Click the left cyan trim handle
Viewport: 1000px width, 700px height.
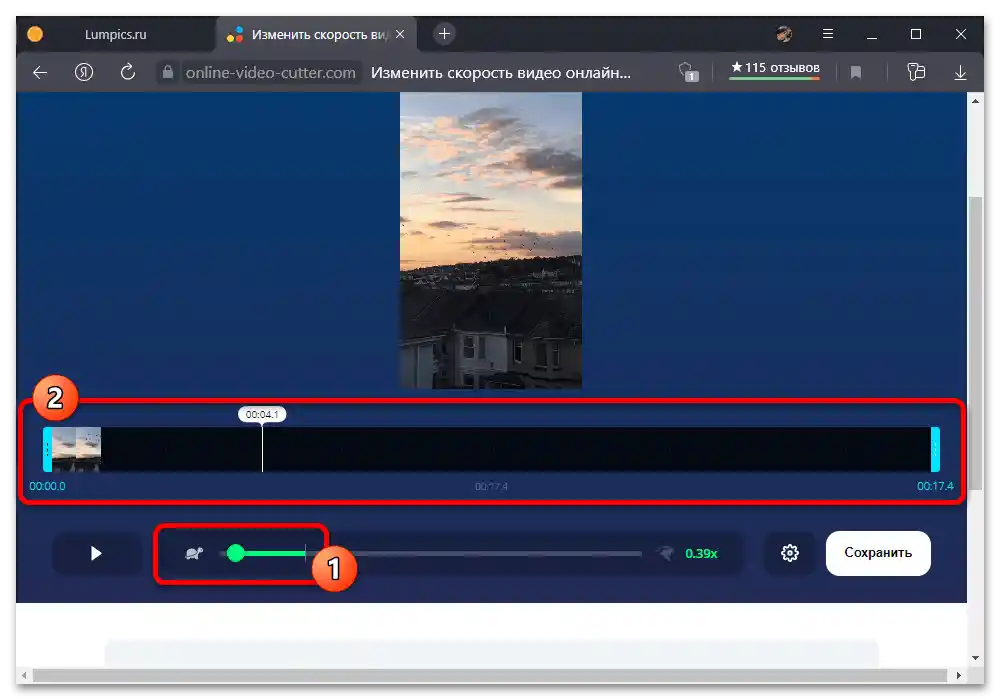[47, 449]
